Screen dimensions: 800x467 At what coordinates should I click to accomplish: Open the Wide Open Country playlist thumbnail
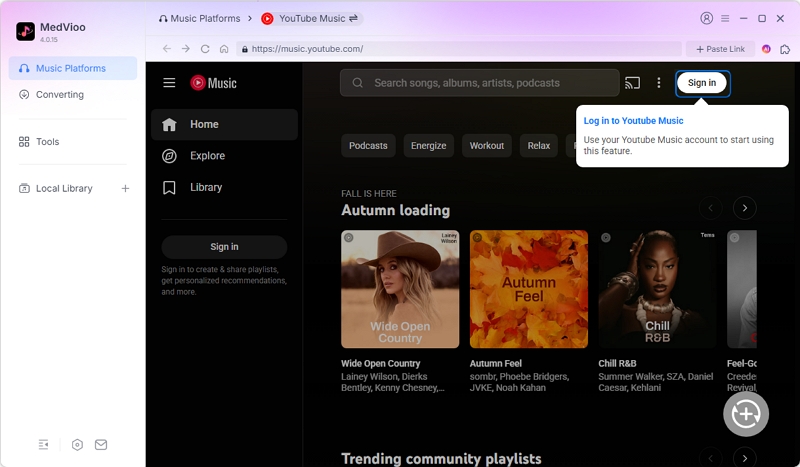pyautogui.click(x=400, y=289)
